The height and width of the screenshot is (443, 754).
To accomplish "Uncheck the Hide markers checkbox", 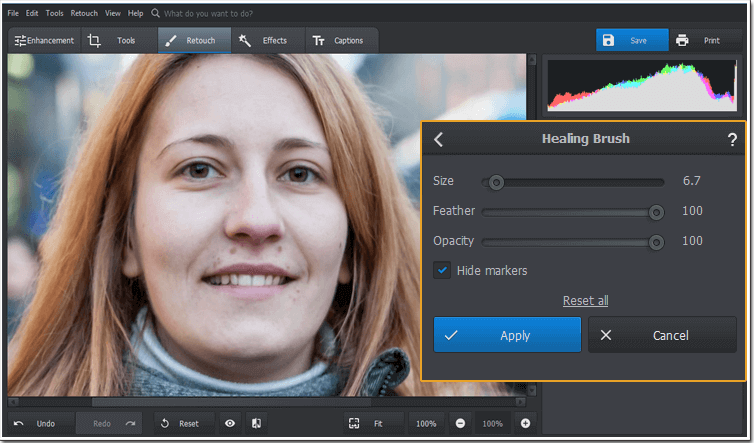I will click(442, 270).
